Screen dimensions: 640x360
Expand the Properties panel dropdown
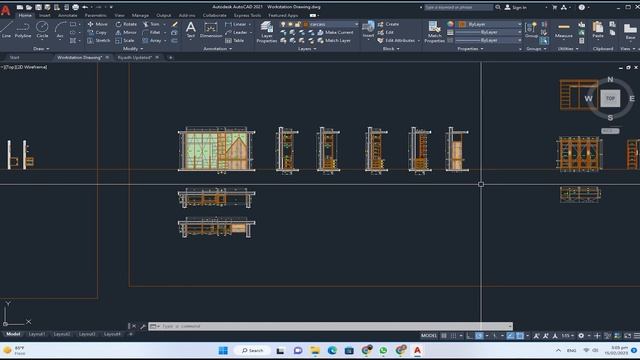(x=470, y=49)
